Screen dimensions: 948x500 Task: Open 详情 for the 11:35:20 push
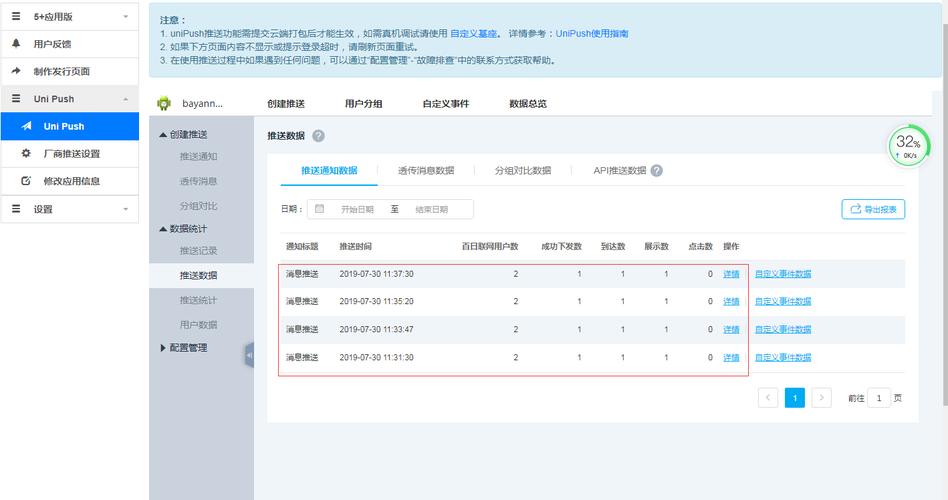[732, 301]
